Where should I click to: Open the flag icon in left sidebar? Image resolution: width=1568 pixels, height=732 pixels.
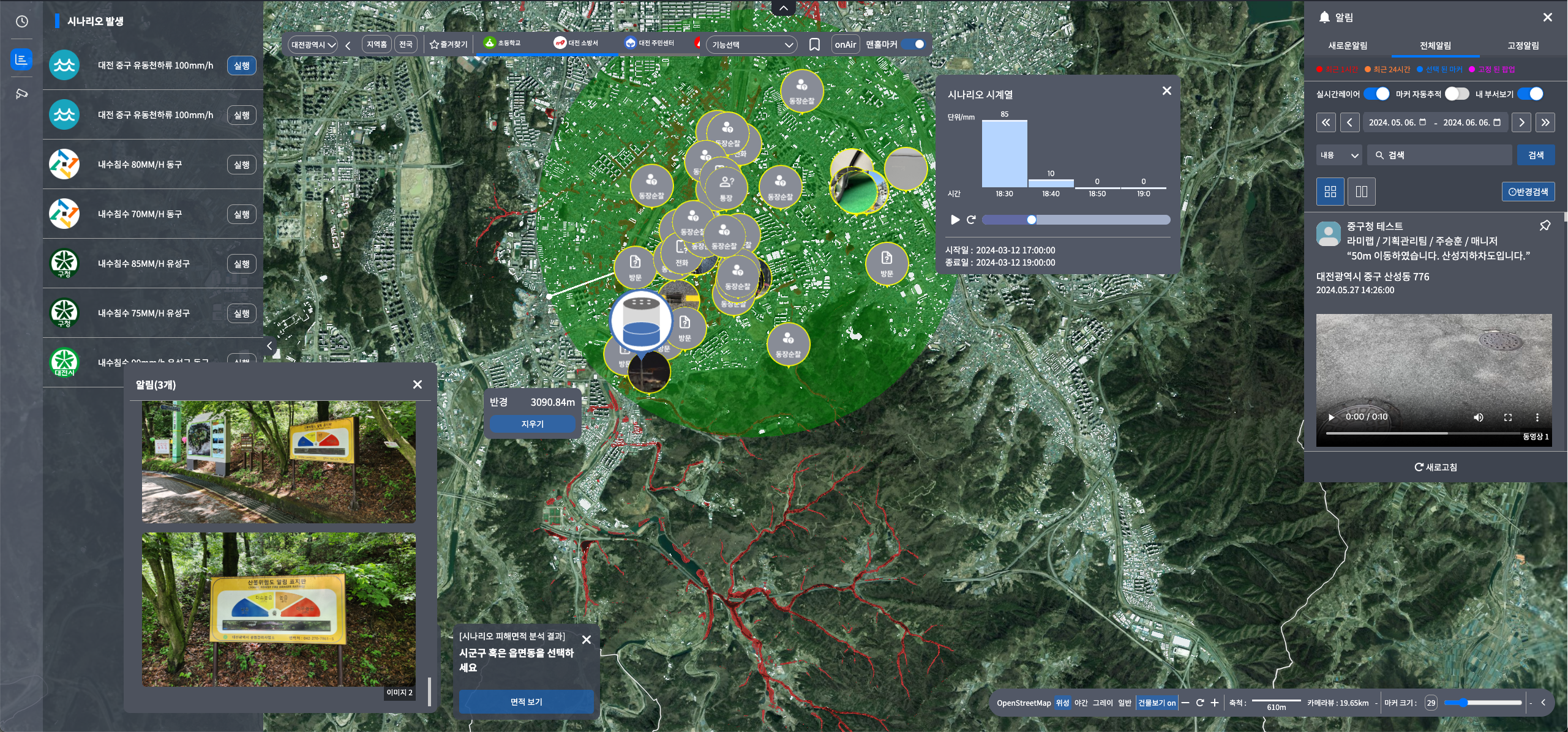click(x=22, y=94)
